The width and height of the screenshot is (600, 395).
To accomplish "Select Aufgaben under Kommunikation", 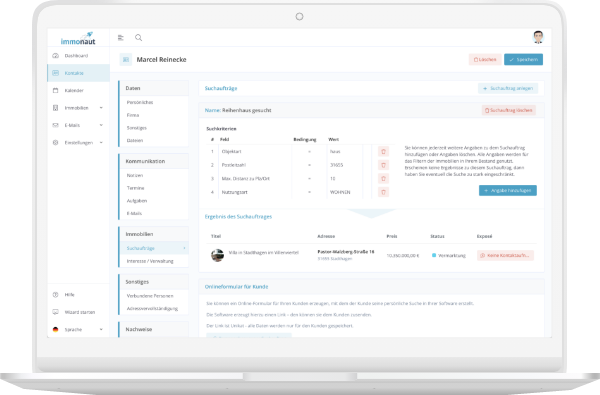I will tap(137, 201).
